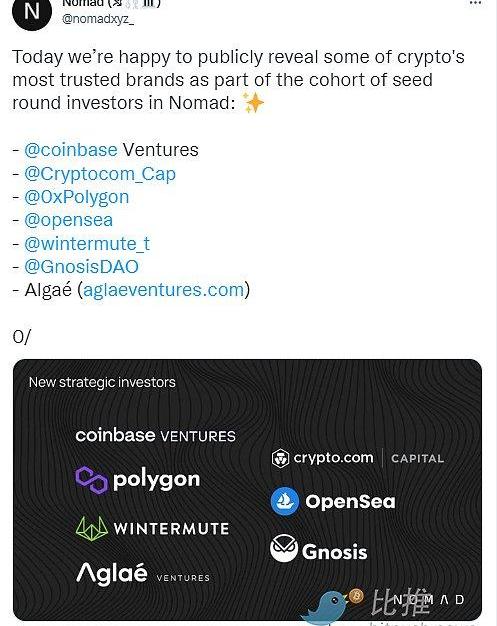Open the @wintermute_t mention link

[87, 244]
